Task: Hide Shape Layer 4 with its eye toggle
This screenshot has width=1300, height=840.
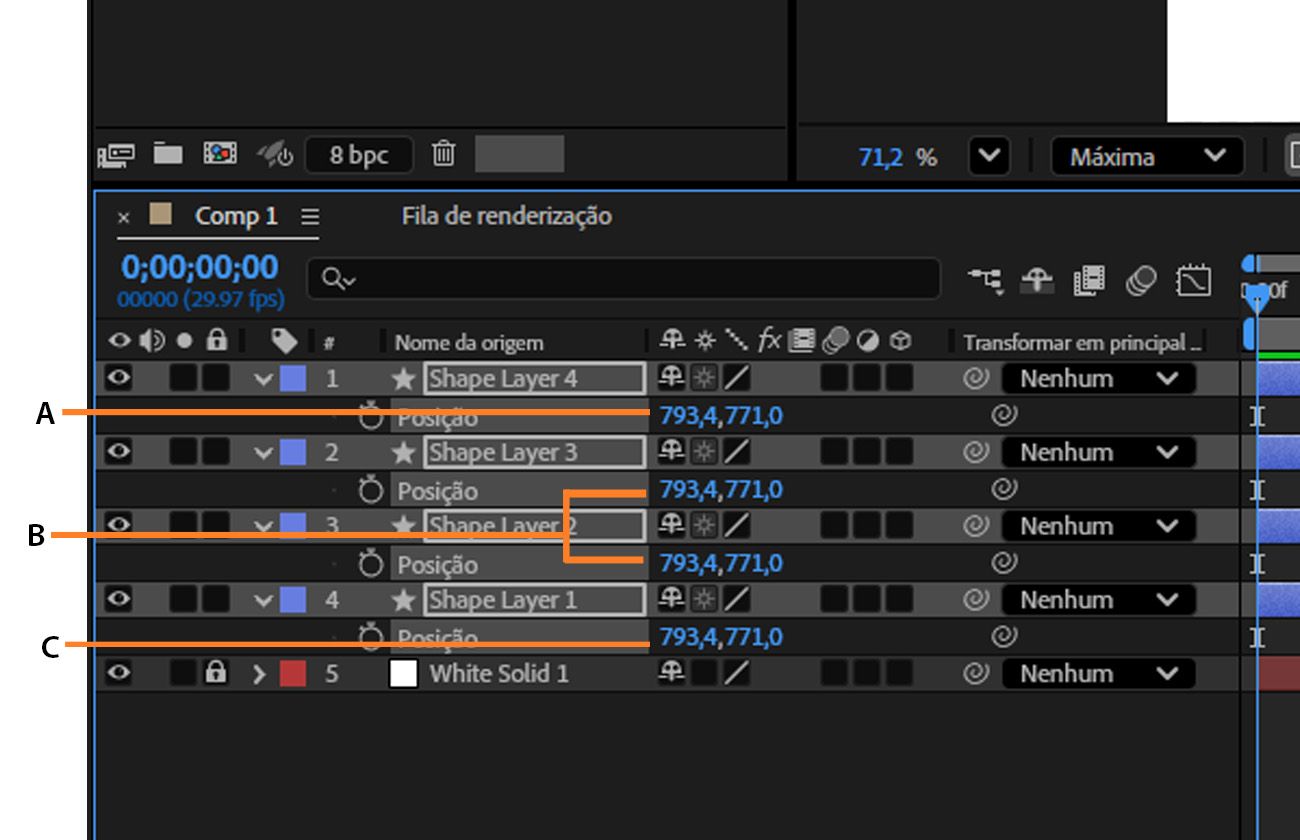Action: pyautogui.click(x=119, y=378)
